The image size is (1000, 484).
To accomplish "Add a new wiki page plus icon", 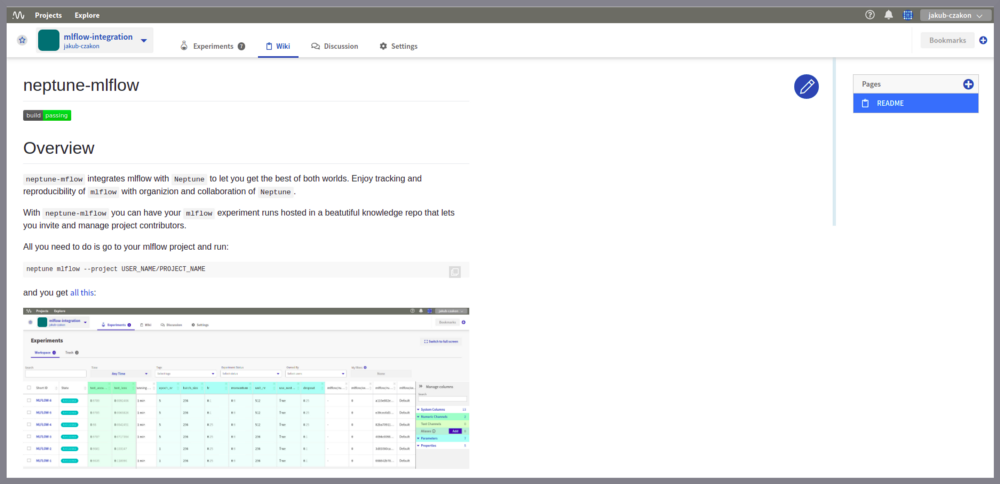I will (x=967, y=84).
